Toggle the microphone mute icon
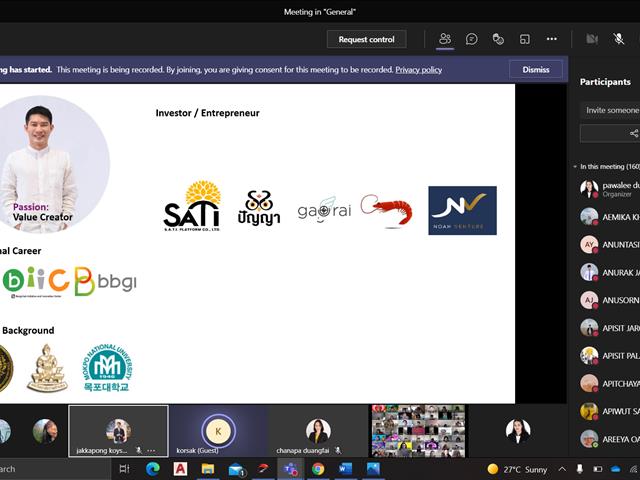 [x=619, y=39]
